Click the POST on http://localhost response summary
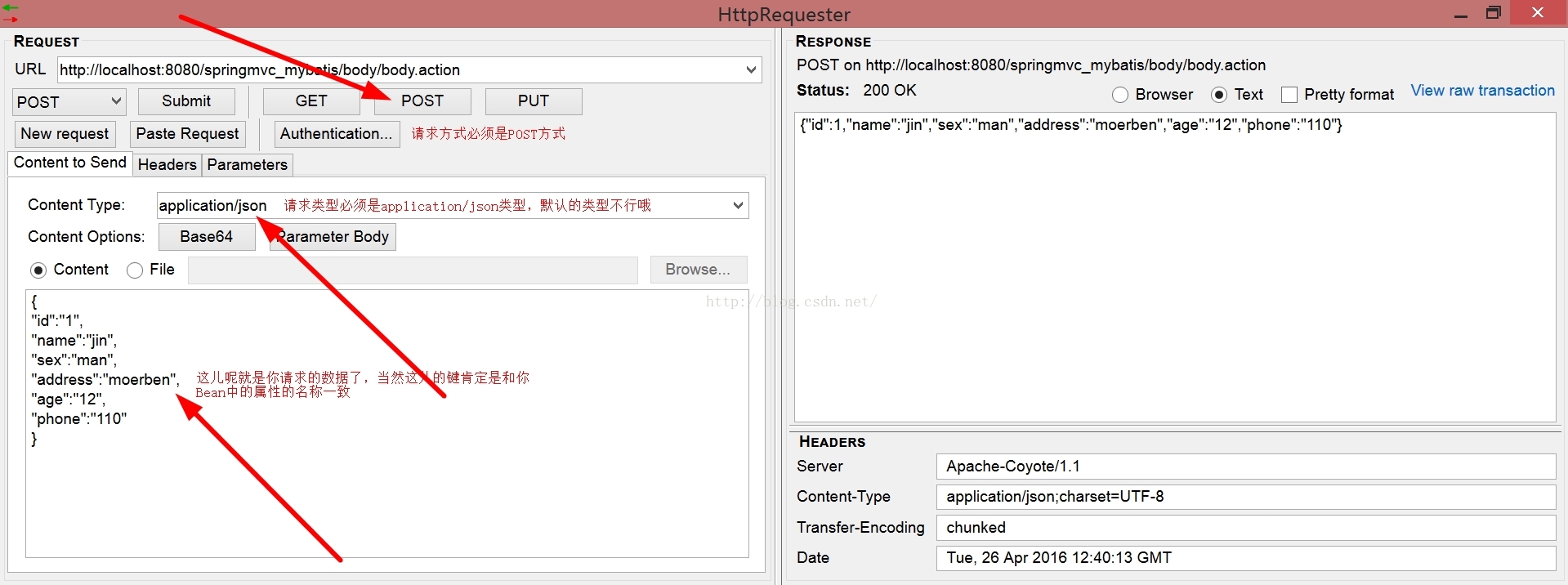Viewport: 1568px width, 585px height. tap(1031, 65)
